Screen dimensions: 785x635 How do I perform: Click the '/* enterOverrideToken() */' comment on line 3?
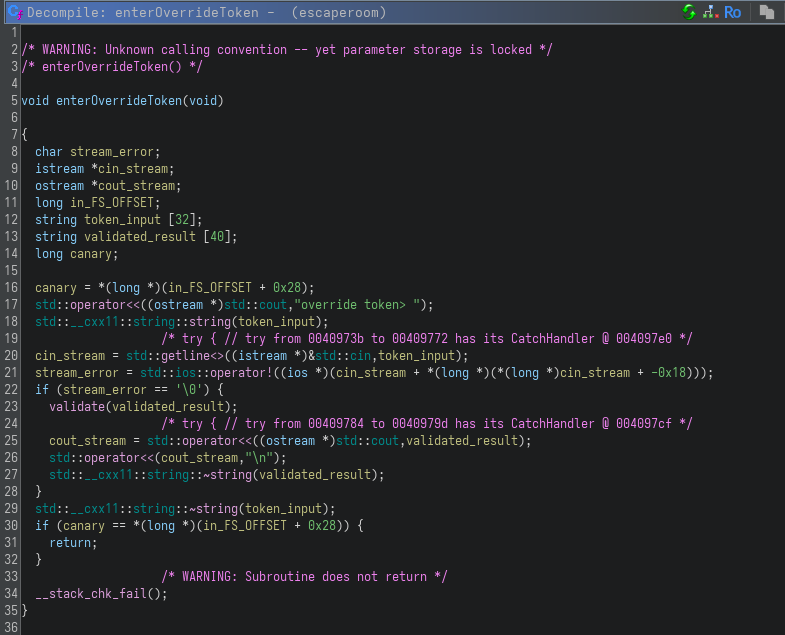pos(112,67)
